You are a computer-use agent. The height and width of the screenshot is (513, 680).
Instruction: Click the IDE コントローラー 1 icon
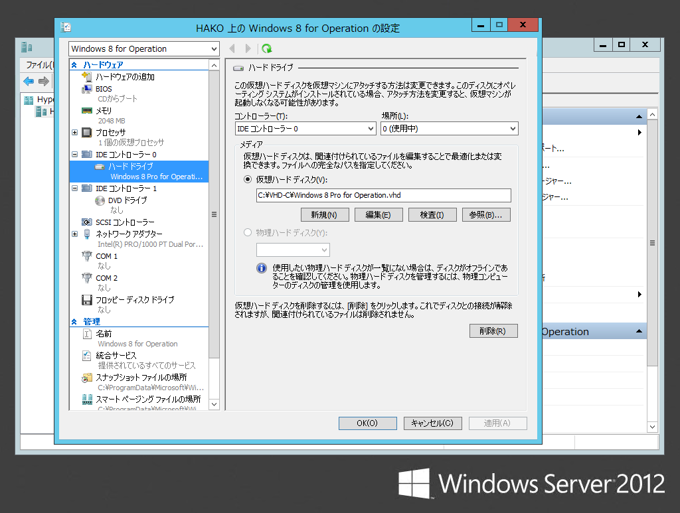[87, 188]
